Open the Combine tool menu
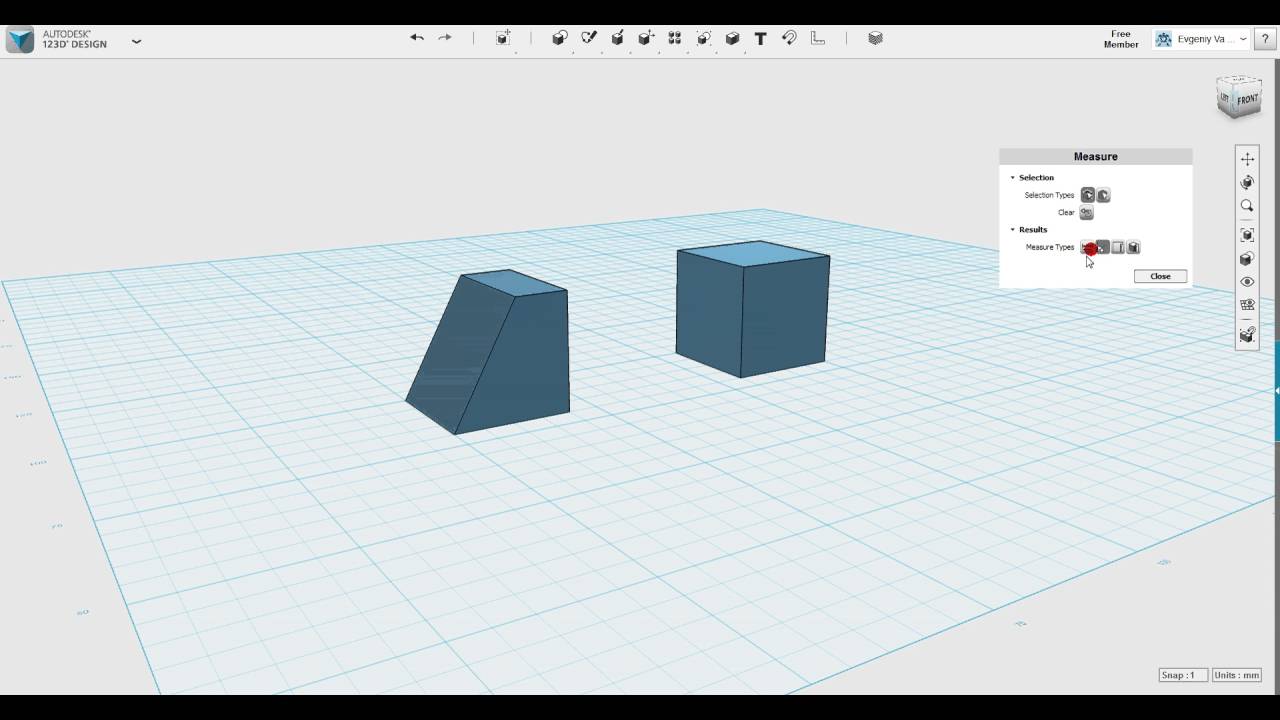 pyautogui.click(x=732, y=38)
